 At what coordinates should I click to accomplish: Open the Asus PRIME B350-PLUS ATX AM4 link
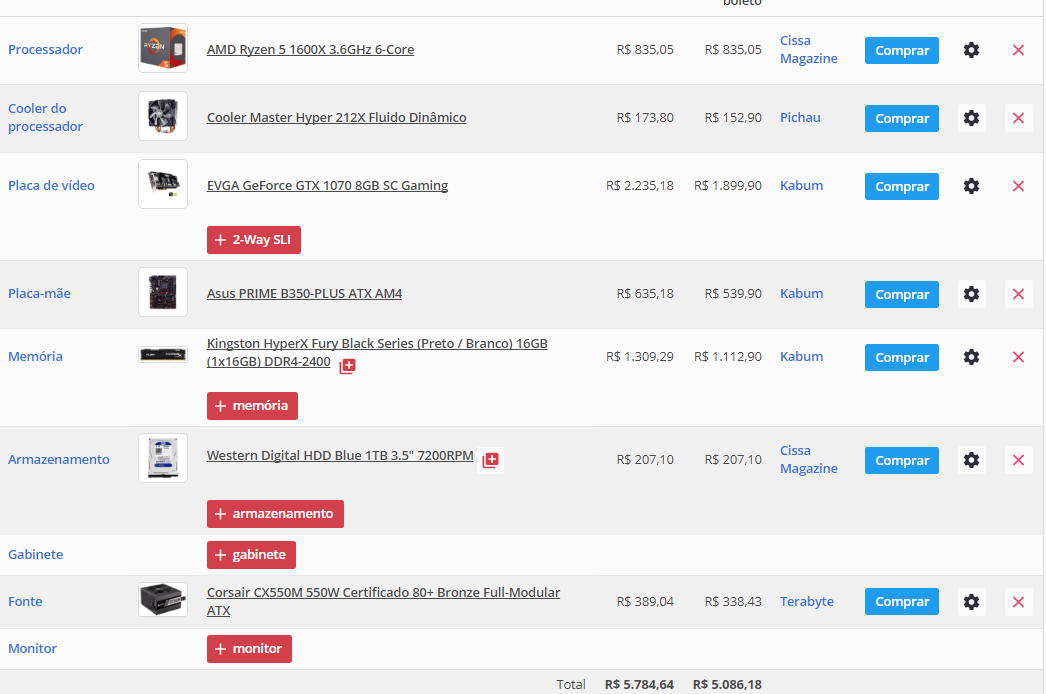304,294
